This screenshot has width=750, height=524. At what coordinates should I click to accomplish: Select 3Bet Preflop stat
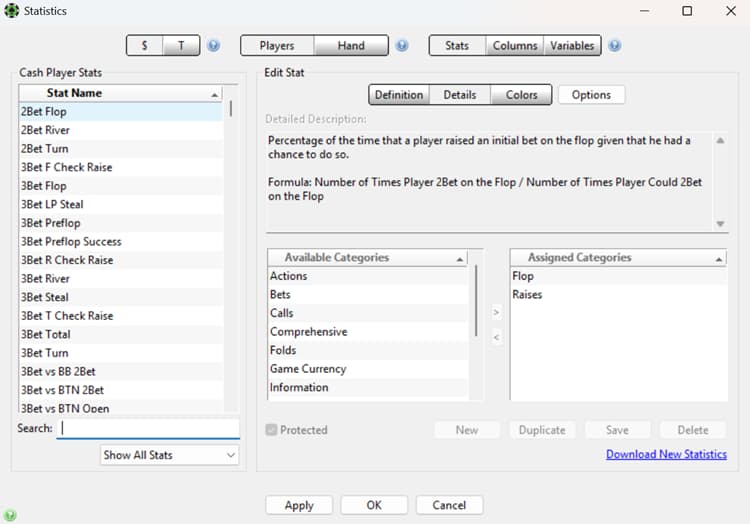point(121,223)
